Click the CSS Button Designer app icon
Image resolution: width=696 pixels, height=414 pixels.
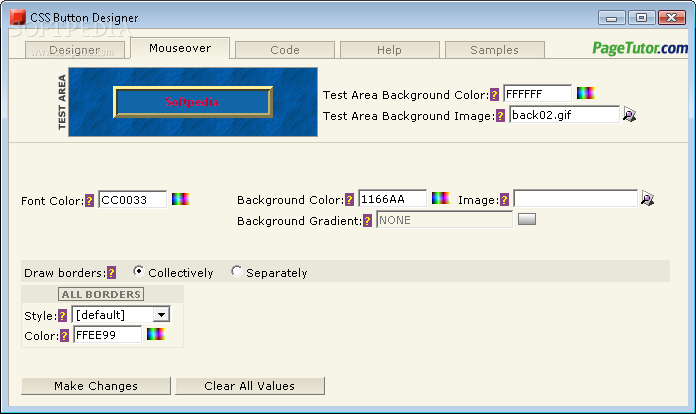[18, 17]
